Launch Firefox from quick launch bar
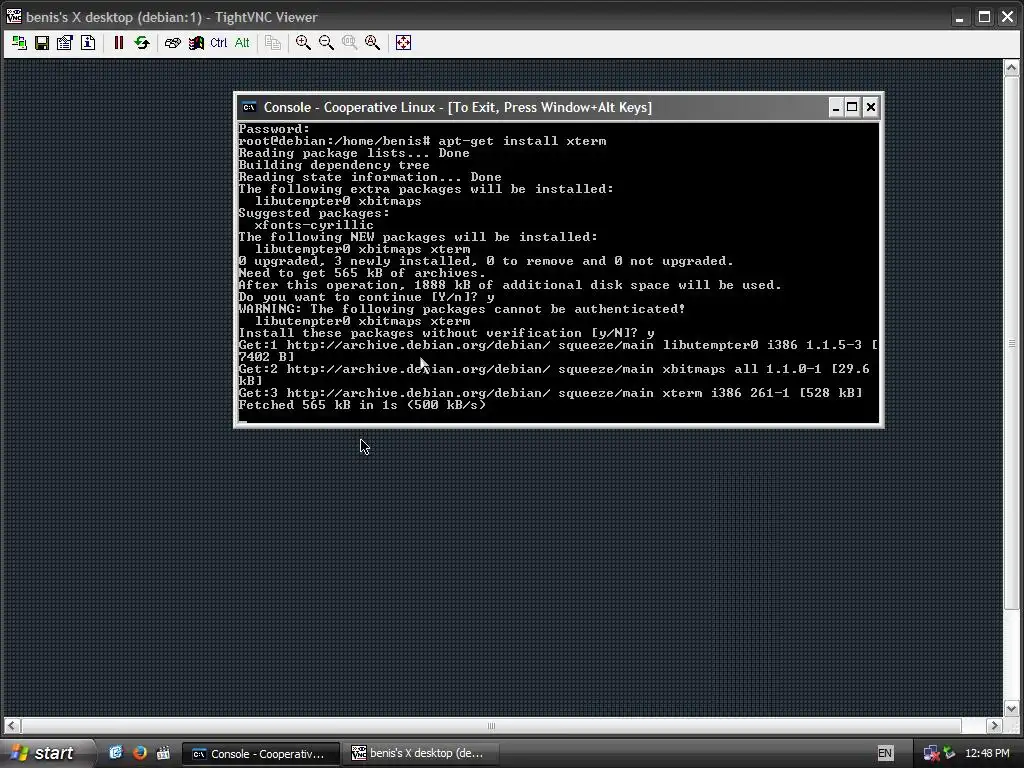1024x768 pixels. 139,753
